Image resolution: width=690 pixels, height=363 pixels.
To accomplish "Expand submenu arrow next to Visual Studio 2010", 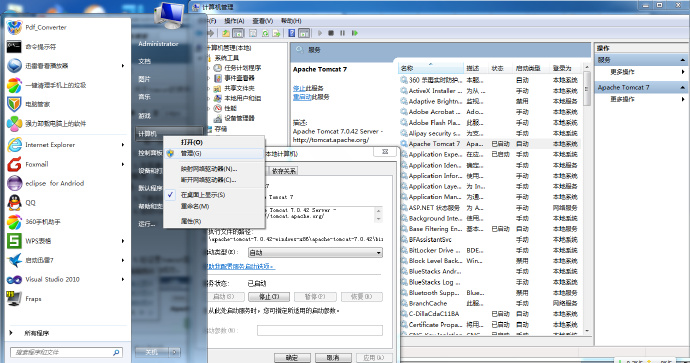I will click(x=123, y=279).
